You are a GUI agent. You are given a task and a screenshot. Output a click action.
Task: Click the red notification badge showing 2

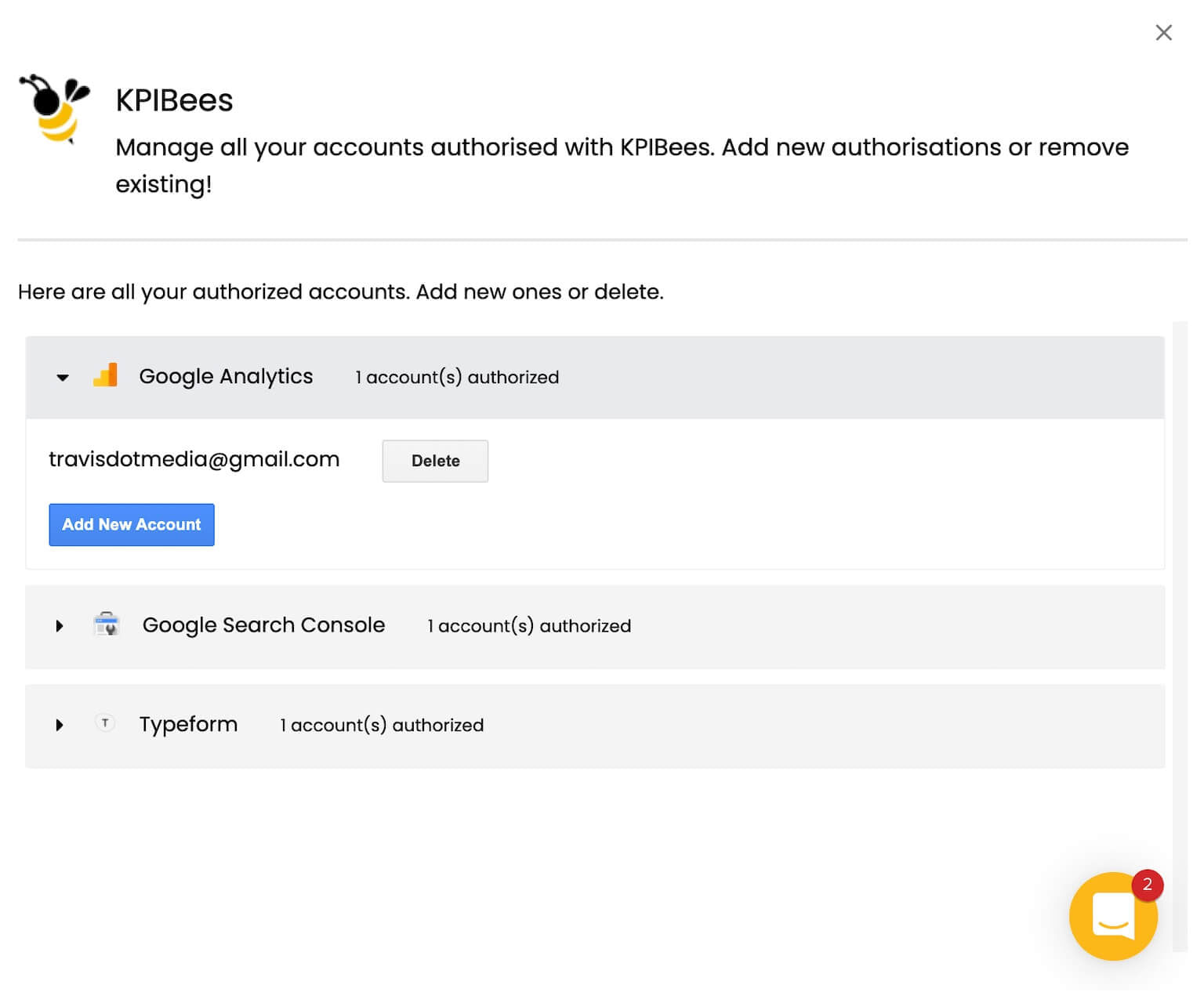[x=1148, y=885]
